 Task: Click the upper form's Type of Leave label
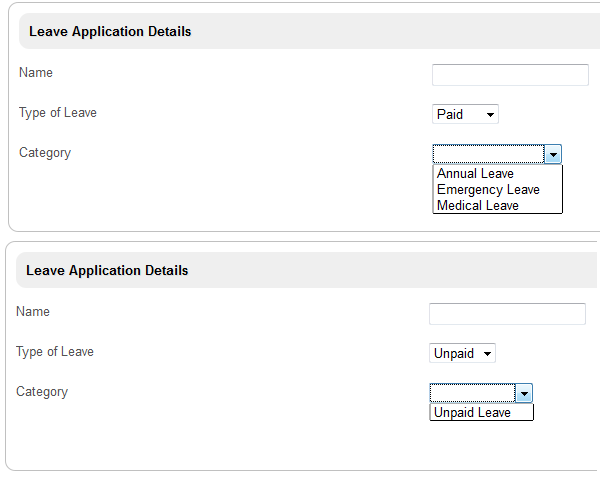pos(58,113)
